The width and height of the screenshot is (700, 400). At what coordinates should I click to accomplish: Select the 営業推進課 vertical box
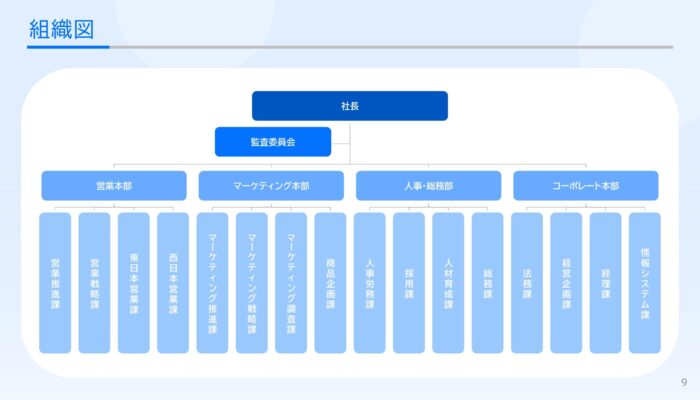[x=55, y=283]
